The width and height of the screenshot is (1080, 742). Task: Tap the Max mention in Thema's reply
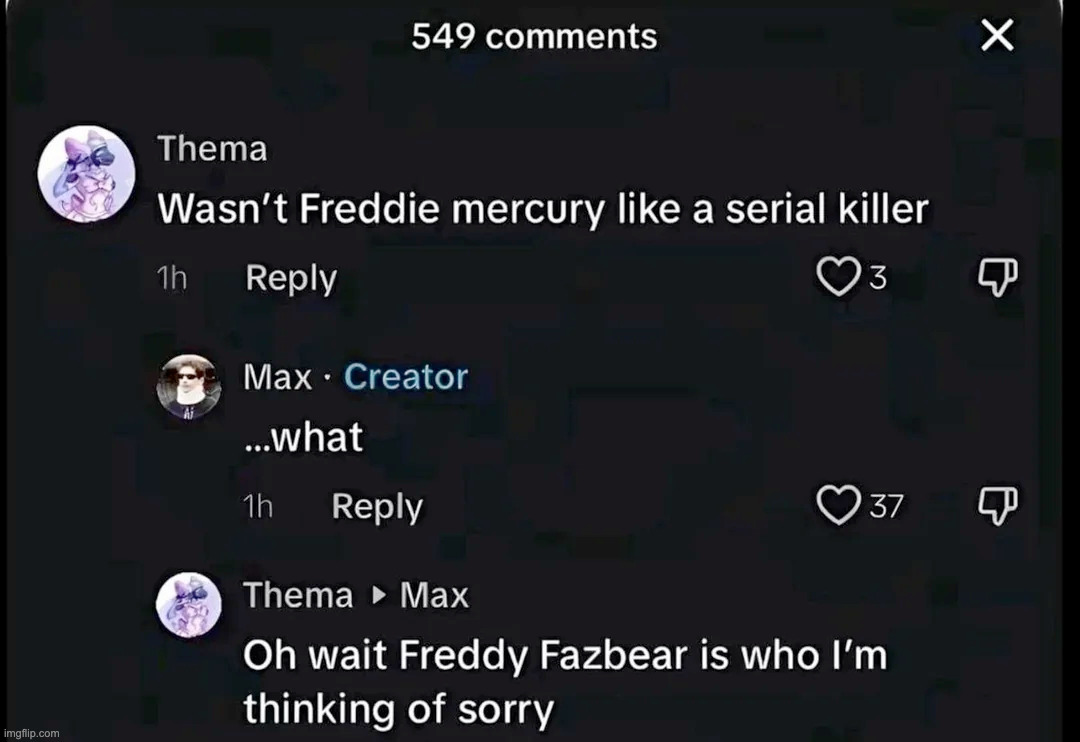click(x=433, y=594)
